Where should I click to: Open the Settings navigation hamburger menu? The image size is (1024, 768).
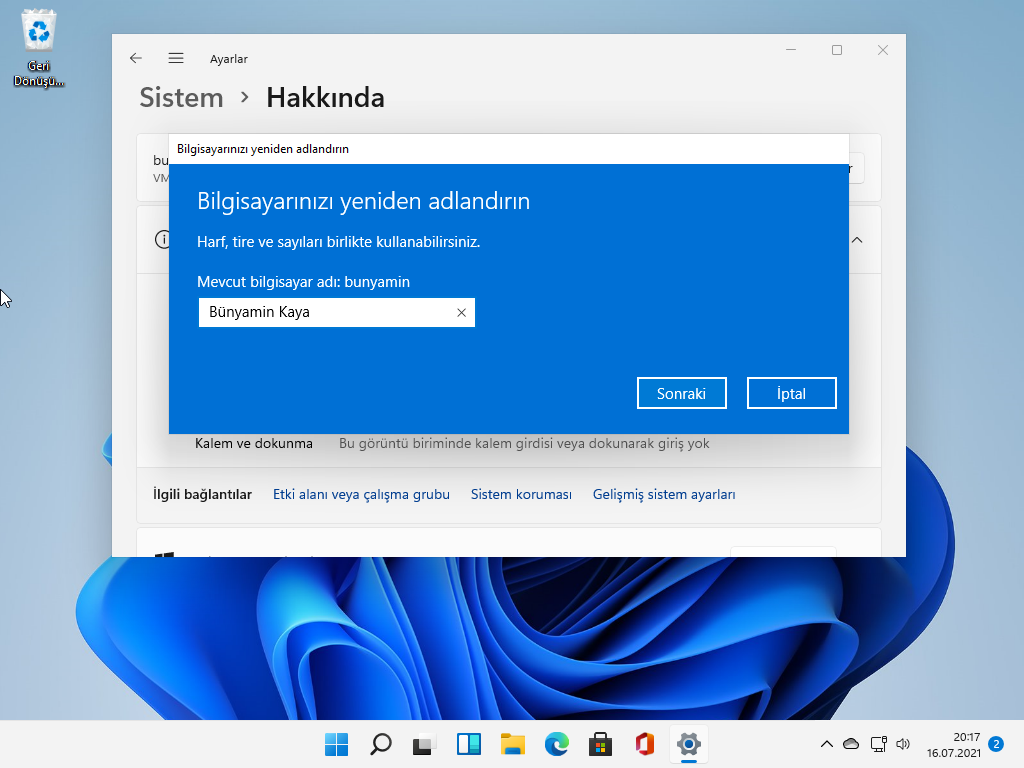176,58
